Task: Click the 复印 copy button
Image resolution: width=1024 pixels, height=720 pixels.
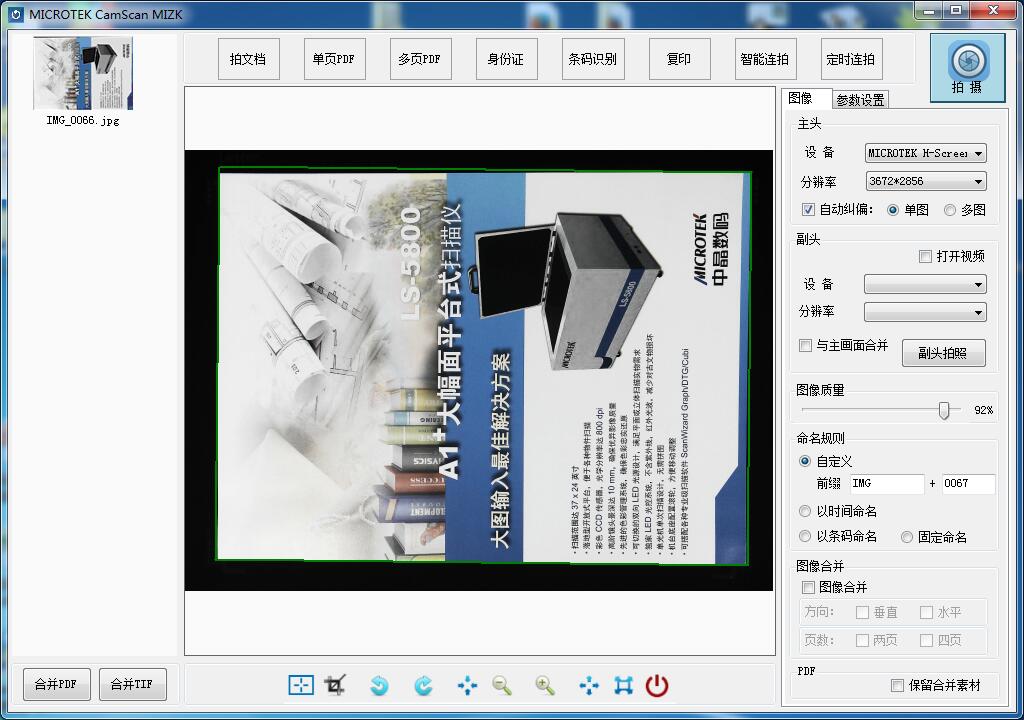Action: tap(679, 59)
